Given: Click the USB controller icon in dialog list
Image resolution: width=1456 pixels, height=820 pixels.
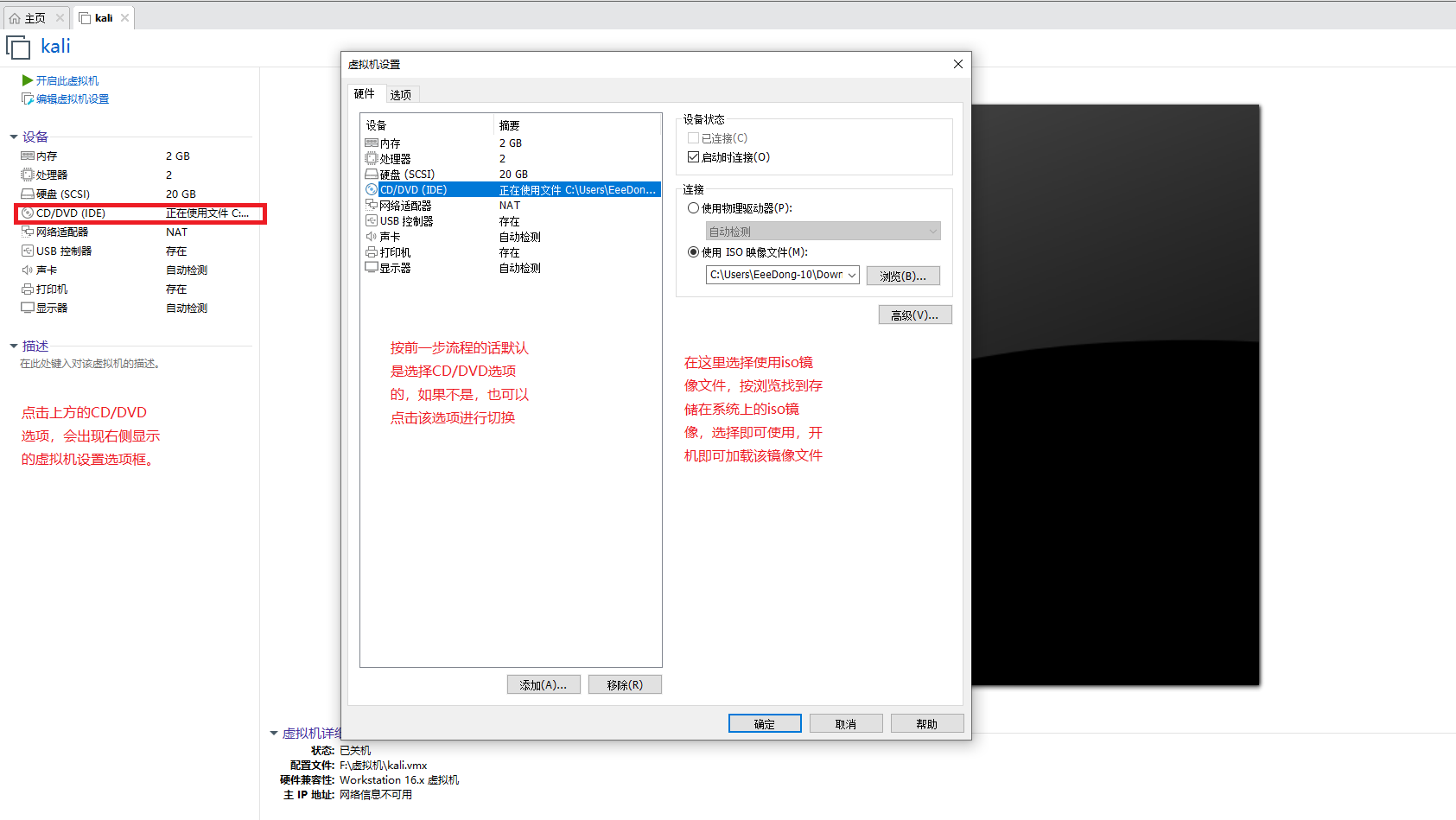Looking at the screenshot, I should pyautogui.click(x=372, y=221).
